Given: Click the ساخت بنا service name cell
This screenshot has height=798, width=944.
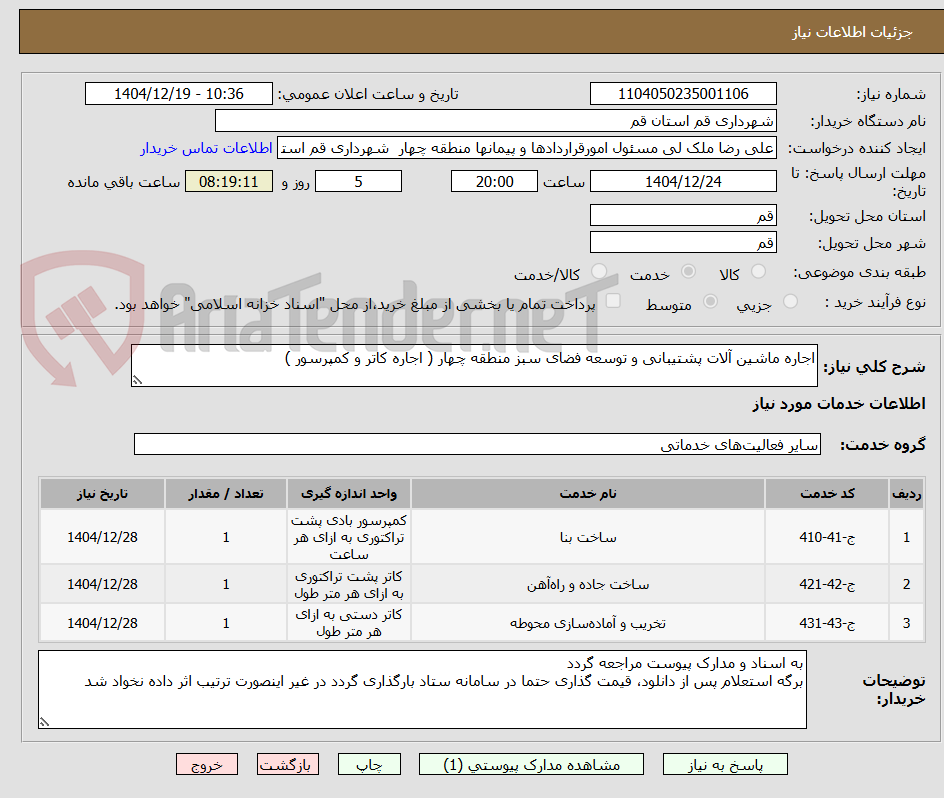Looking at the screenshot, I should (x=588, y=537).
